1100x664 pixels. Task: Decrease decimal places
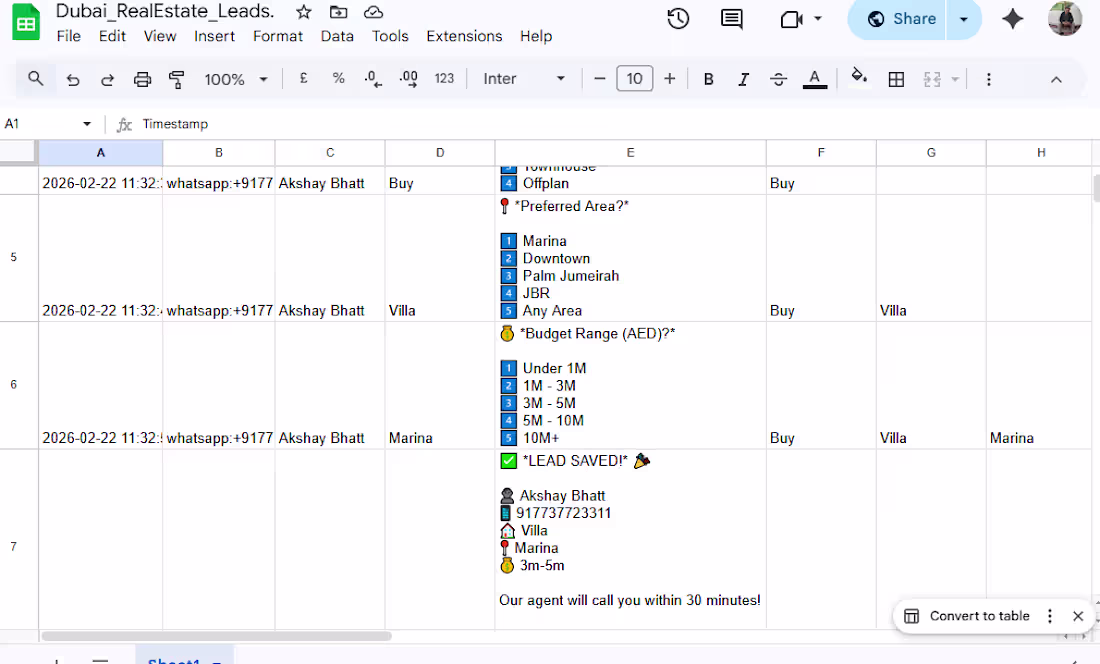(371, 78)
